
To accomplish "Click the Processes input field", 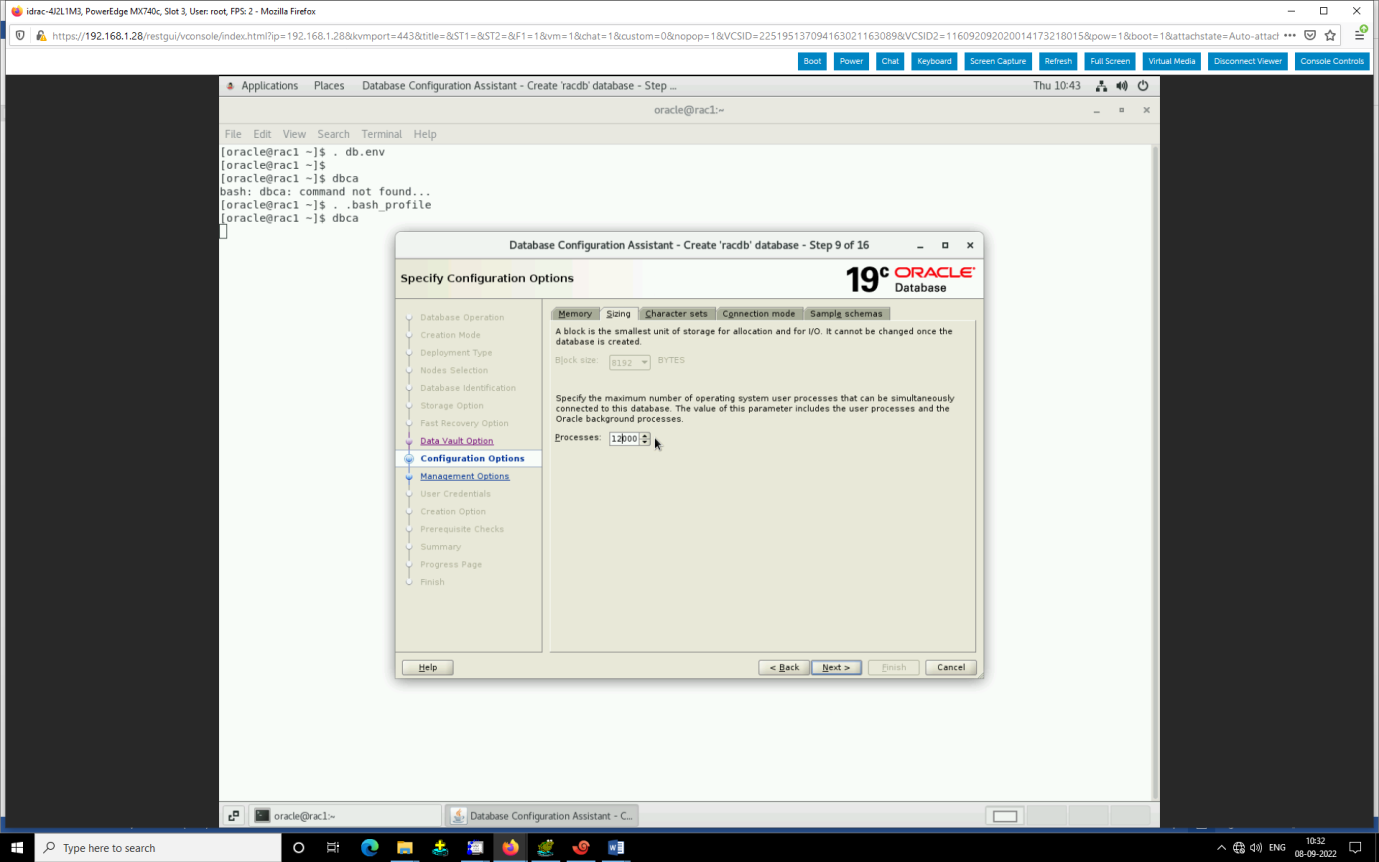I will click(625, 439).
